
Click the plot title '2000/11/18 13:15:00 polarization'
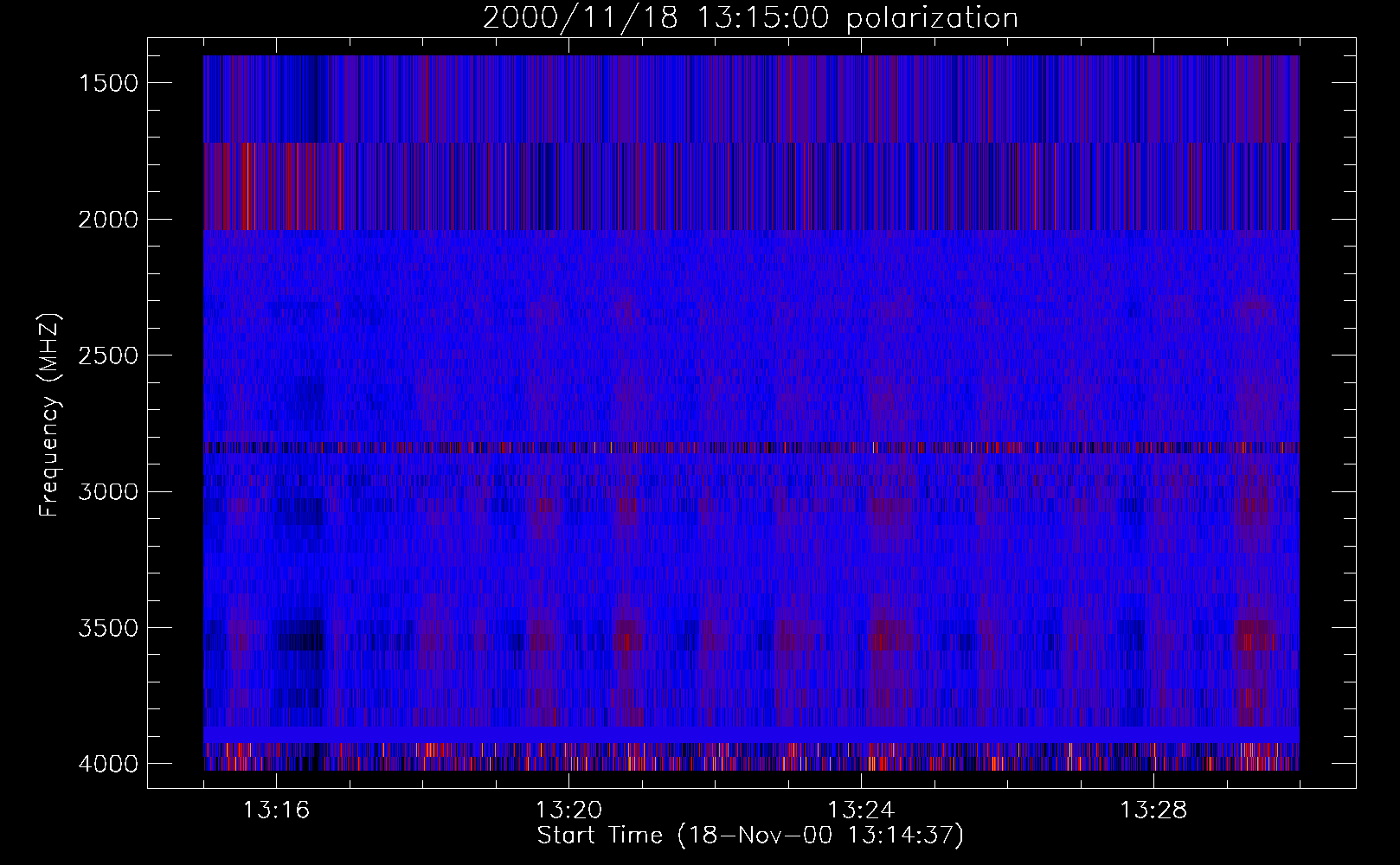[x=750, y=17]
